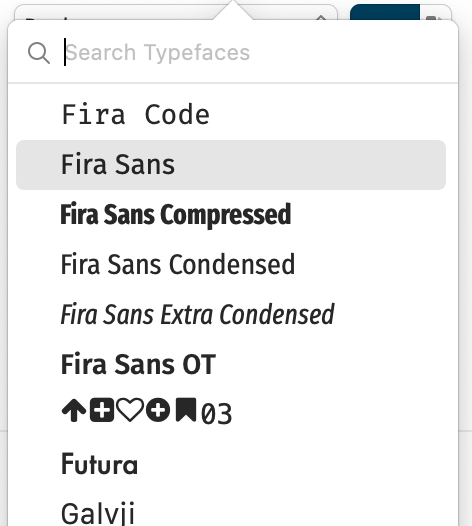Click the font name popup button behind the popover
The height and width of the screenshot is (526, 472).
click(x=176, y=14)
